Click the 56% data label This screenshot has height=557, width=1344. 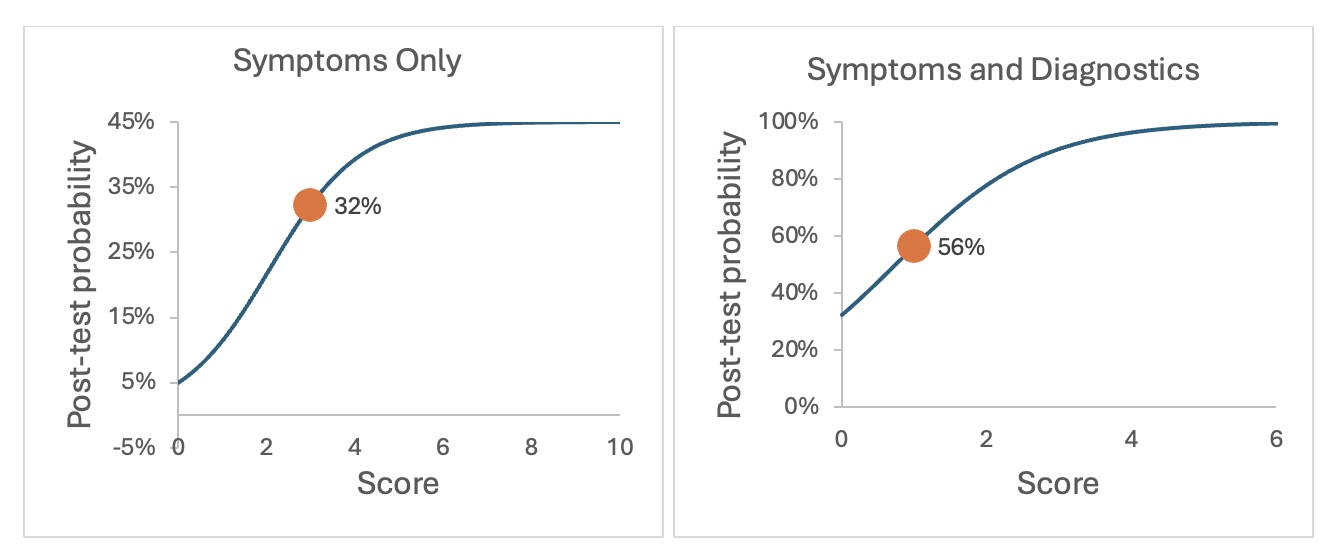point(962,247)
